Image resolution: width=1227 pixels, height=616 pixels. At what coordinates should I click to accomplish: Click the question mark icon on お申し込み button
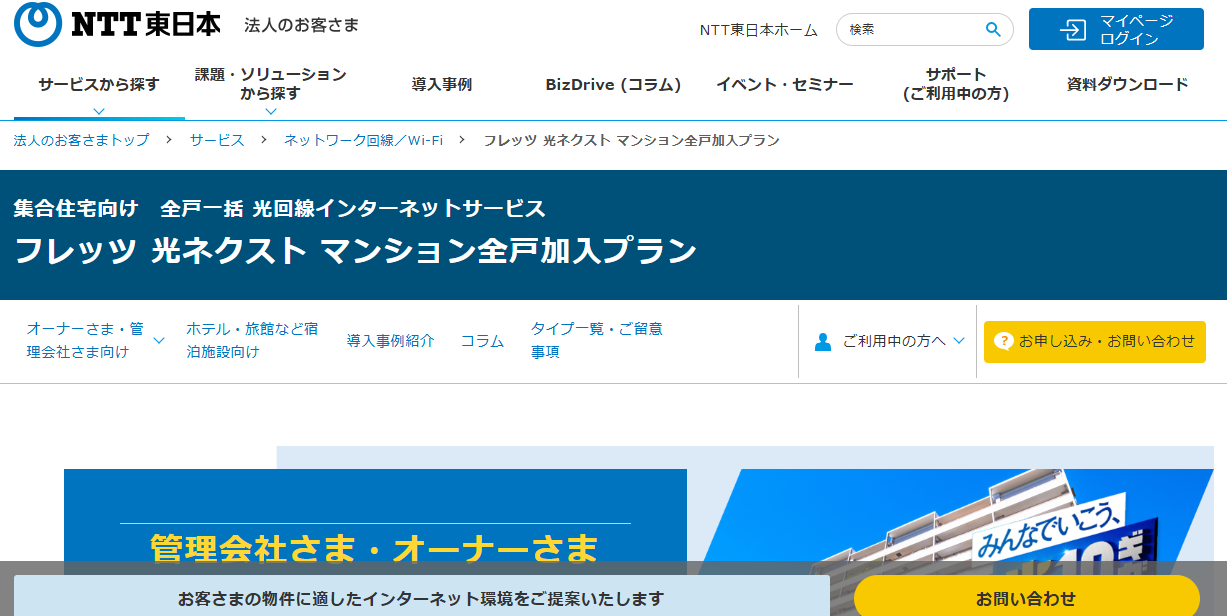pyautogui.click(x=1004, y=341)
